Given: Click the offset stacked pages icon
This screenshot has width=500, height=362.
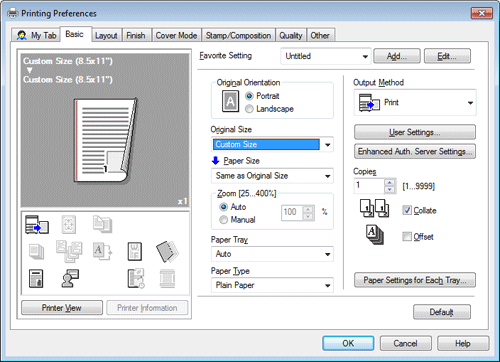Looking at the screenshot, I should point(375,235).
